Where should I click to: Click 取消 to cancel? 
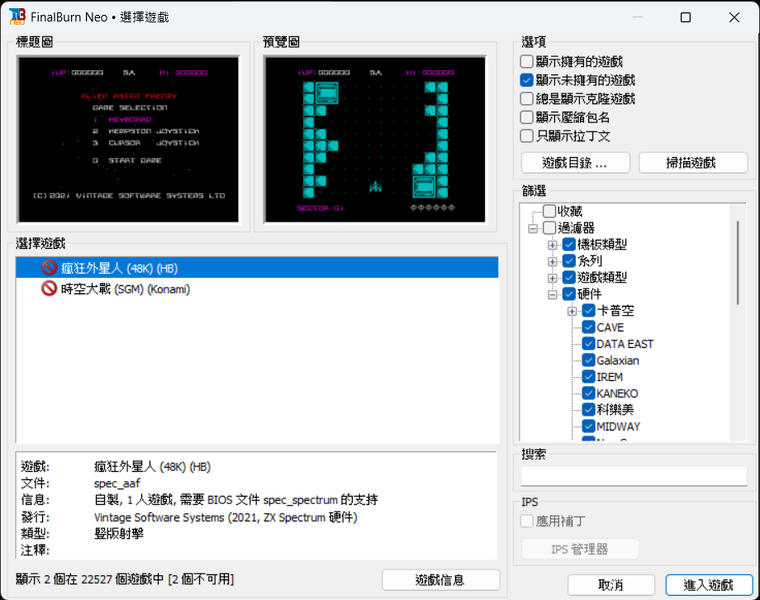point(611,585)
